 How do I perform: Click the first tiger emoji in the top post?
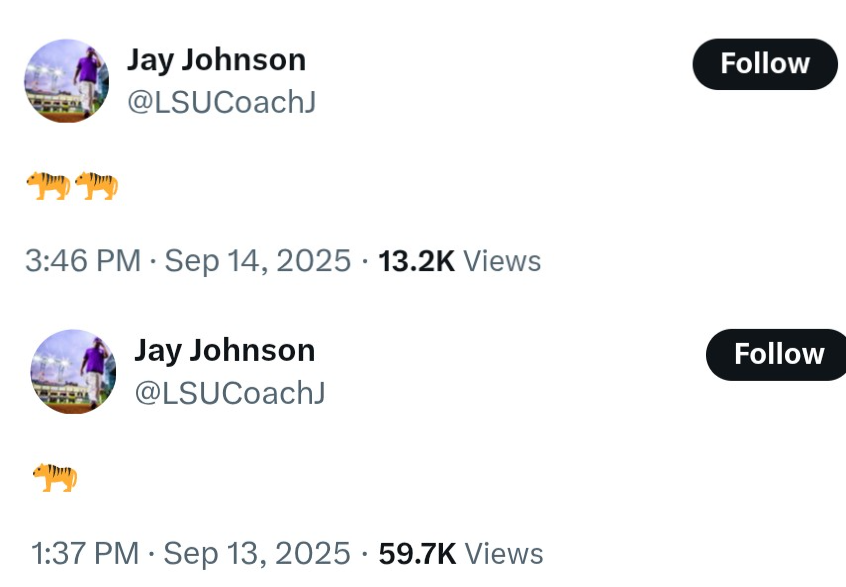tap(47, 185)
